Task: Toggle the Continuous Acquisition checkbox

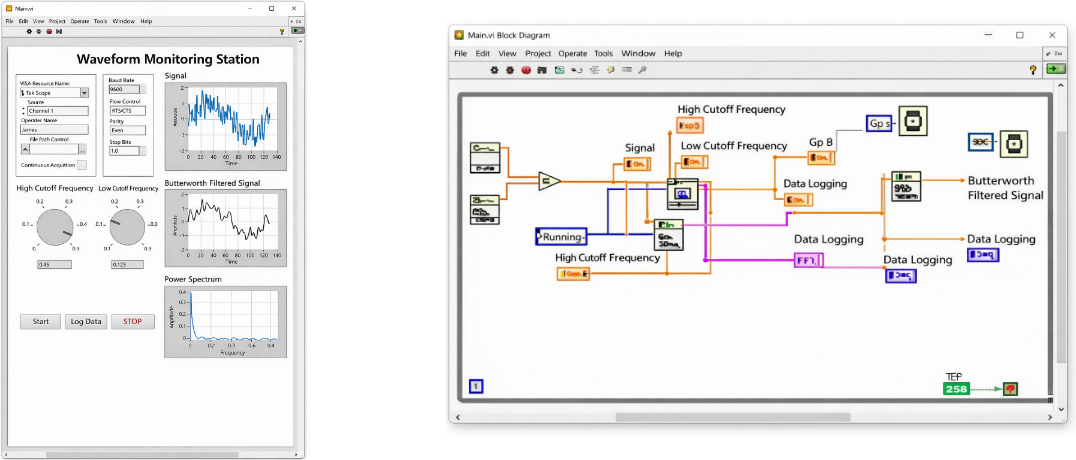Action: (x=82, y=165)
